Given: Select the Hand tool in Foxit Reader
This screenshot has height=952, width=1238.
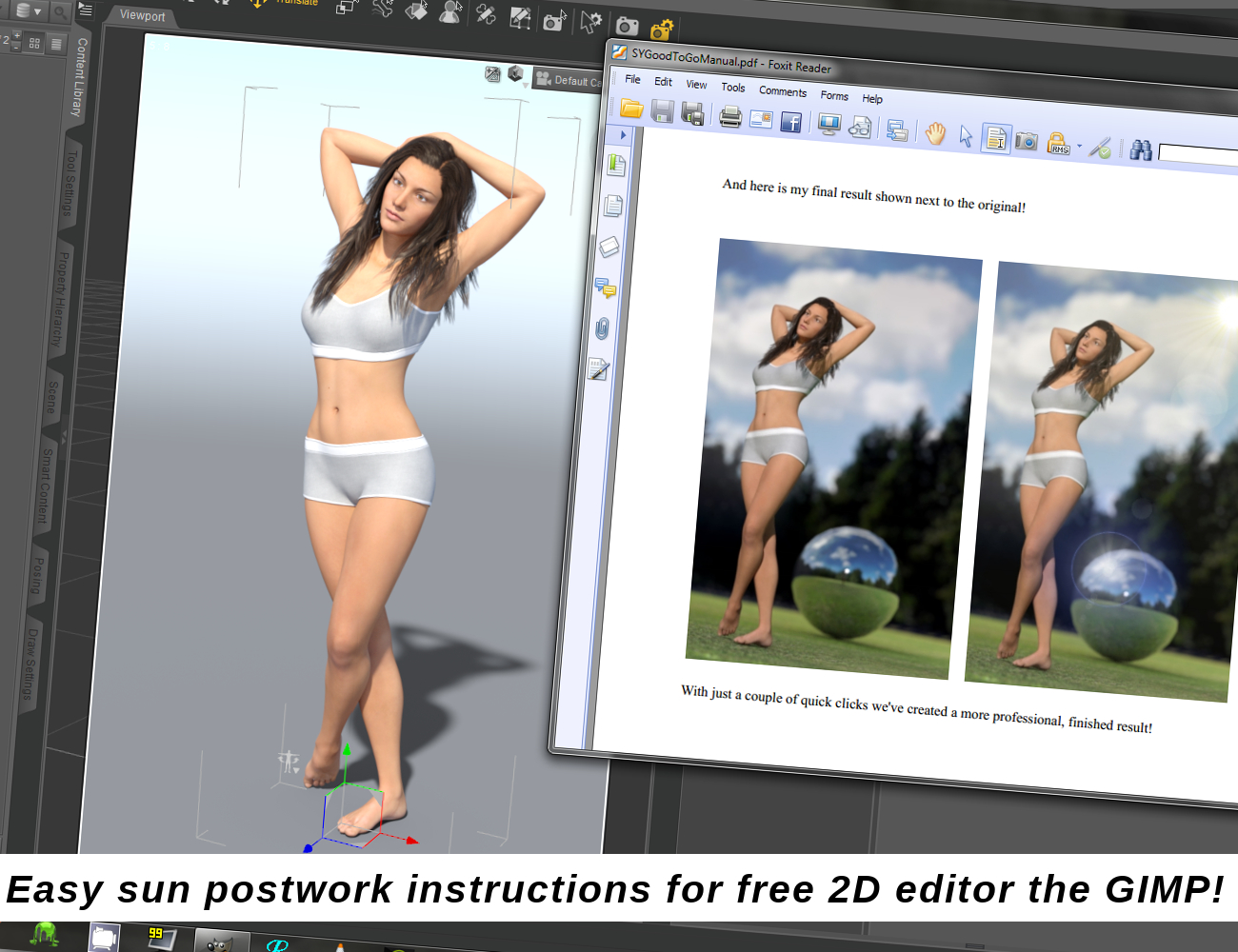Looking at the screenshot, I should click(x=935, y=133).
